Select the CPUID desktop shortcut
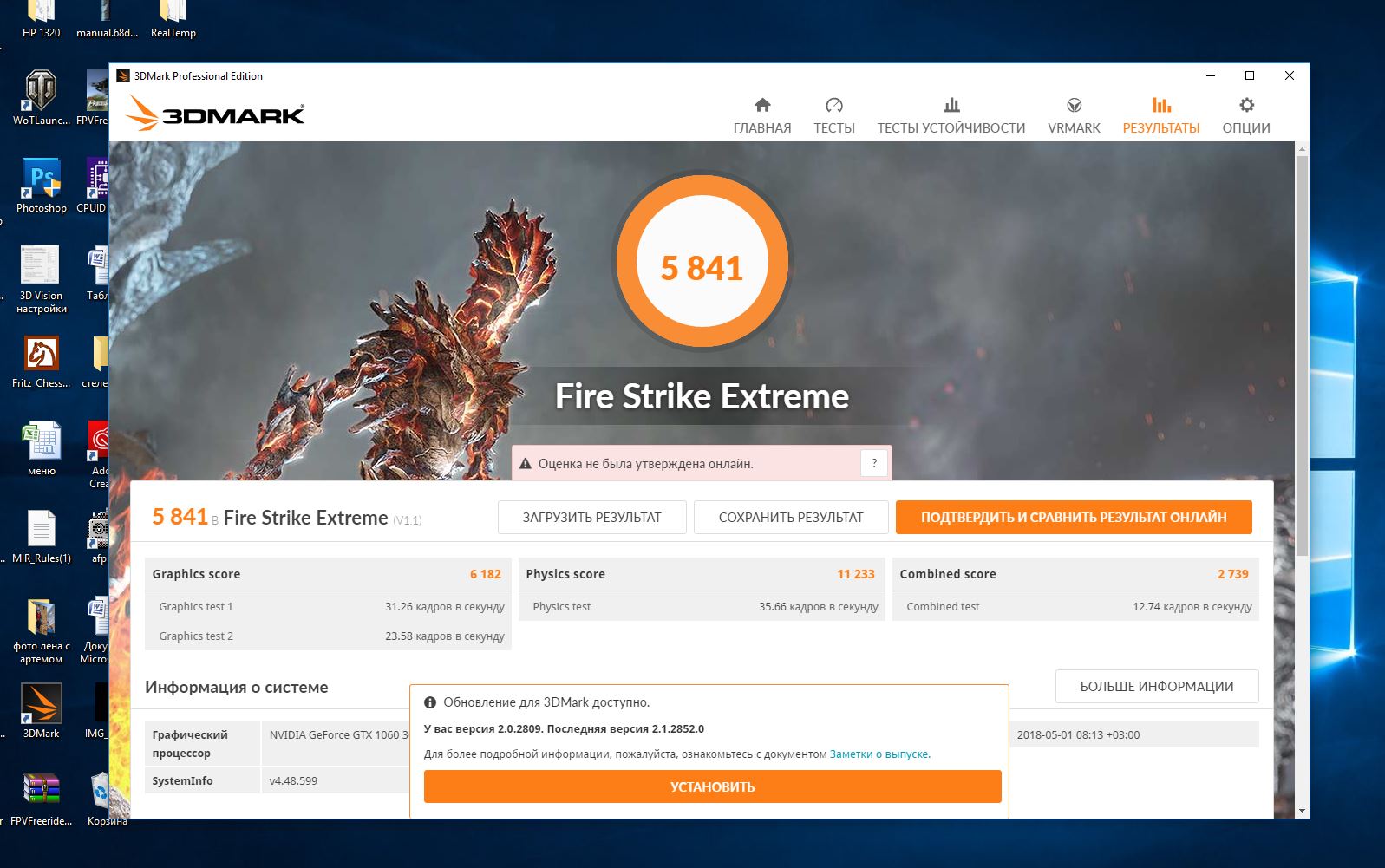Screen dimensions: 1385x868 93,185
